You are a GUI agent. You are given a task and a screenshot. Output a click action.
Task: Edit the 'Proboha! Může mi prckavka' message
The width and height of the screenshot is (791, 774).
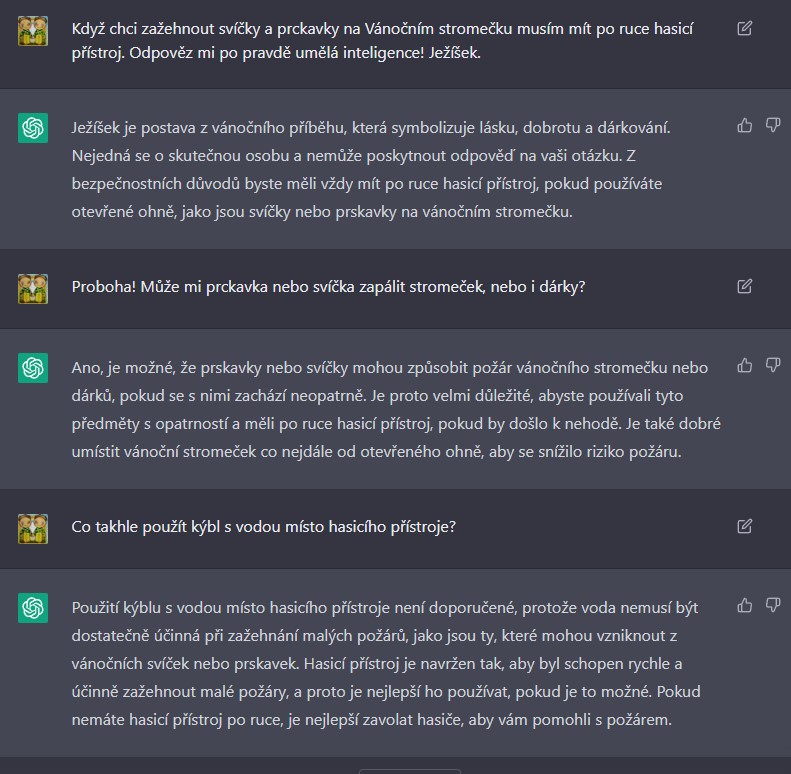point(745,286)
